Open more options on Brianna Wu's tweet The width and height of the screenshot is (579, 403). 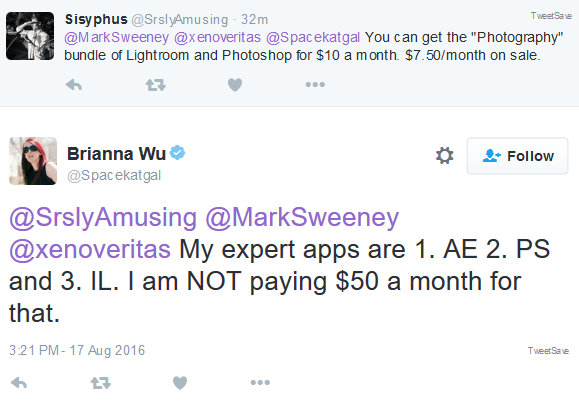coord(260,382)
